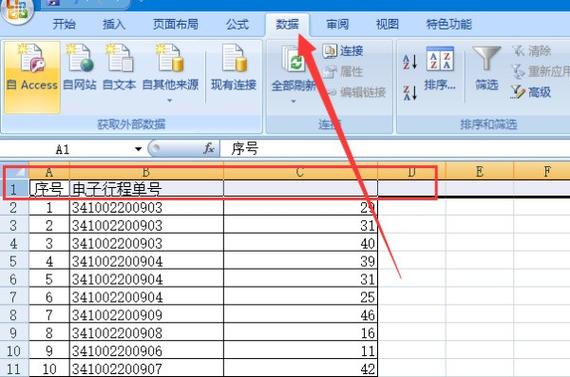Open the 特色功能 tab
The image size is (570, 377).
point(449,24)
